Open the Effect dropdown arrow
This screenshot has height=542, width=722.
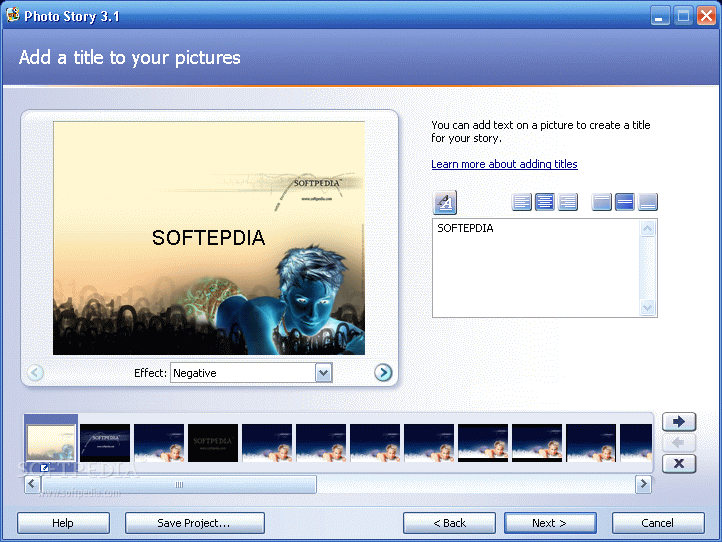click(324, 373)
